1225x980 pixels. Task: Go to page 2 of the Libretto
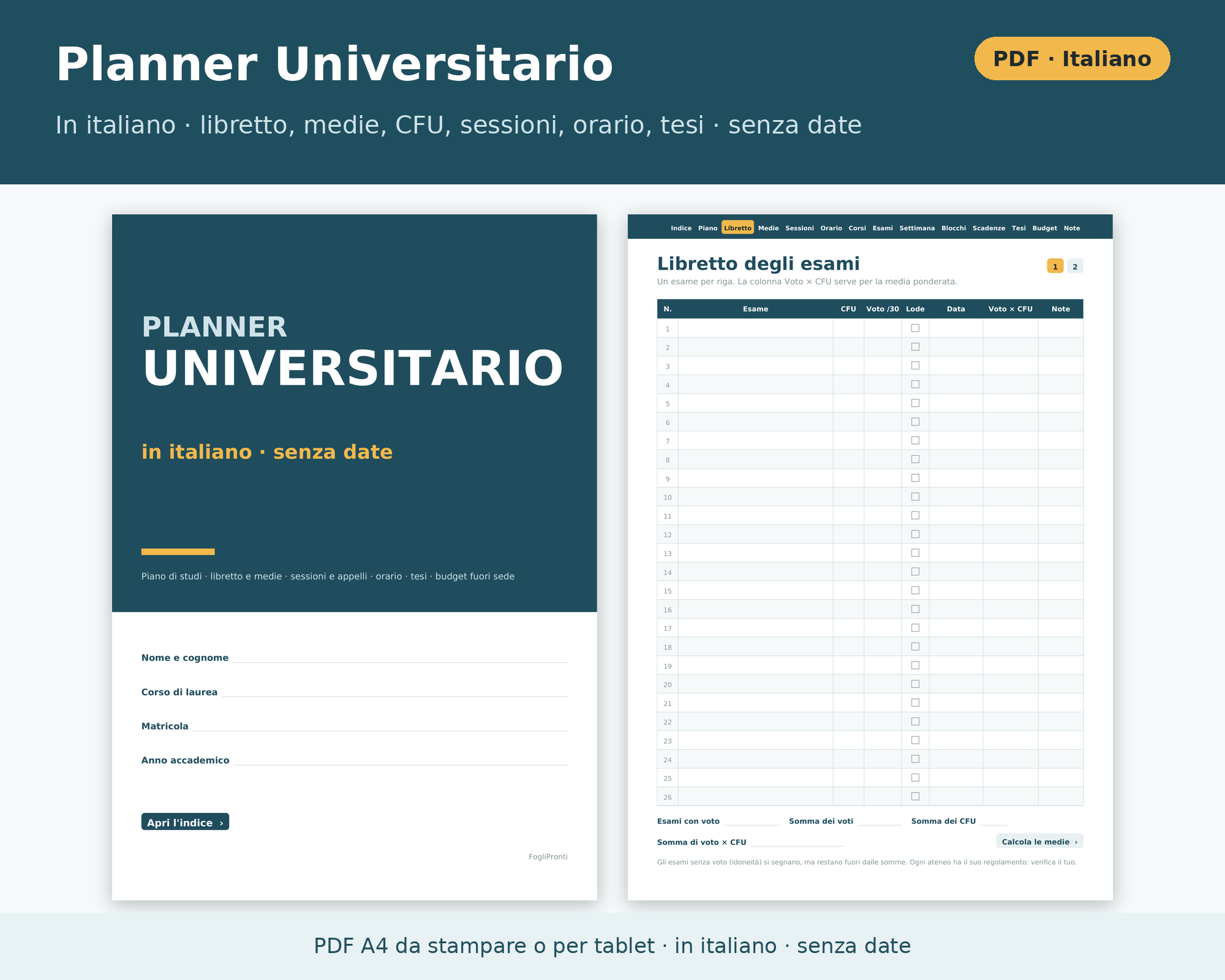1075,266
